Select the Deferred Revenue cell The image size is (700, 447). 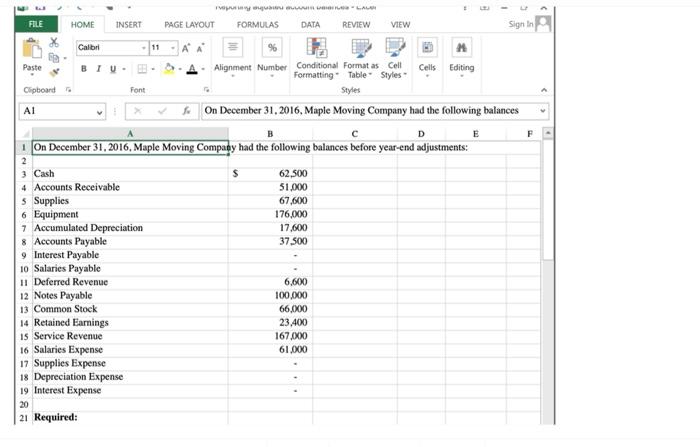[x=130, y=282]
